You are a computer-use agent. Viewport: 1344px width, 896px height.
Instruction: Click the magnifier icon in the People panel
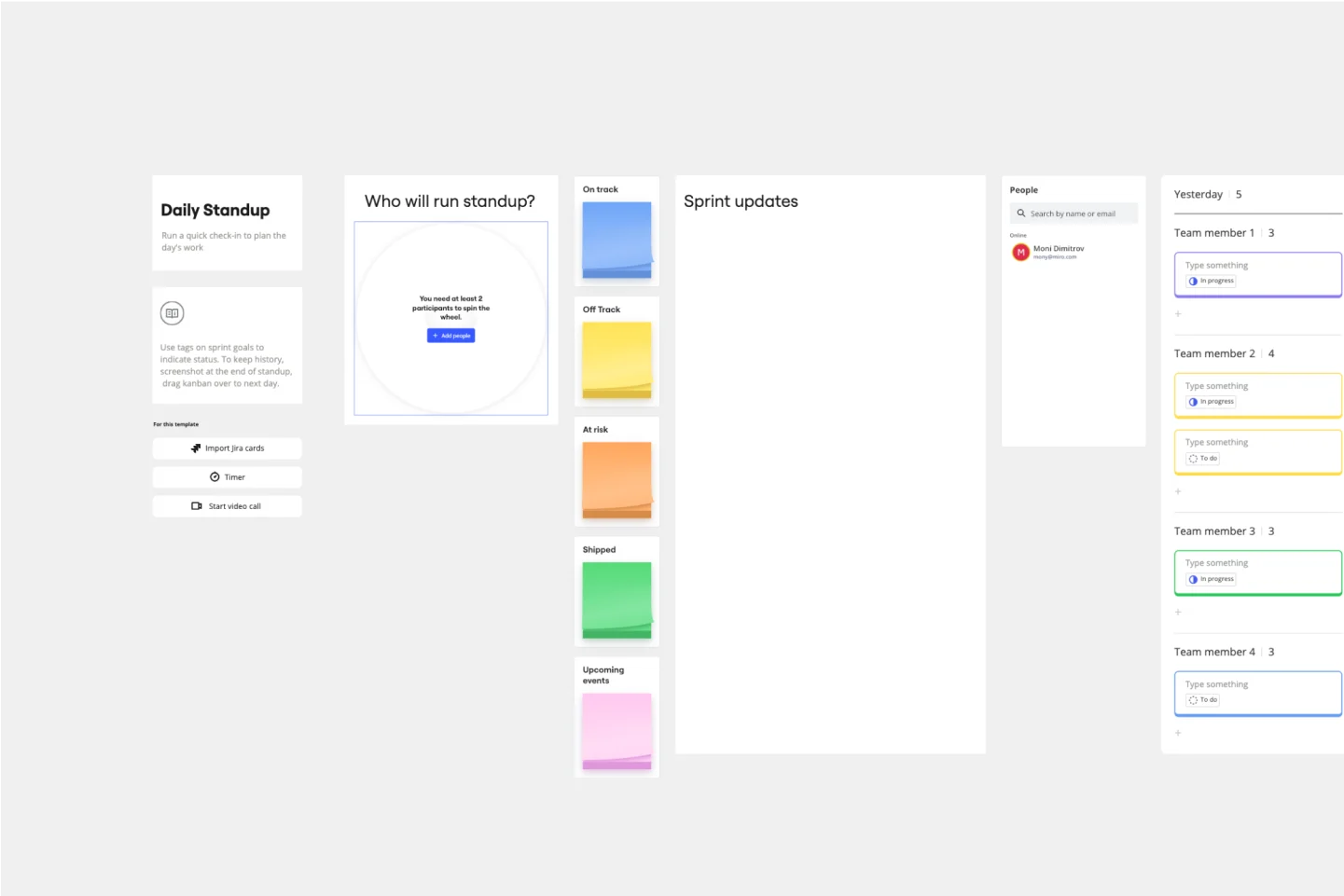tap(1021, 214)
